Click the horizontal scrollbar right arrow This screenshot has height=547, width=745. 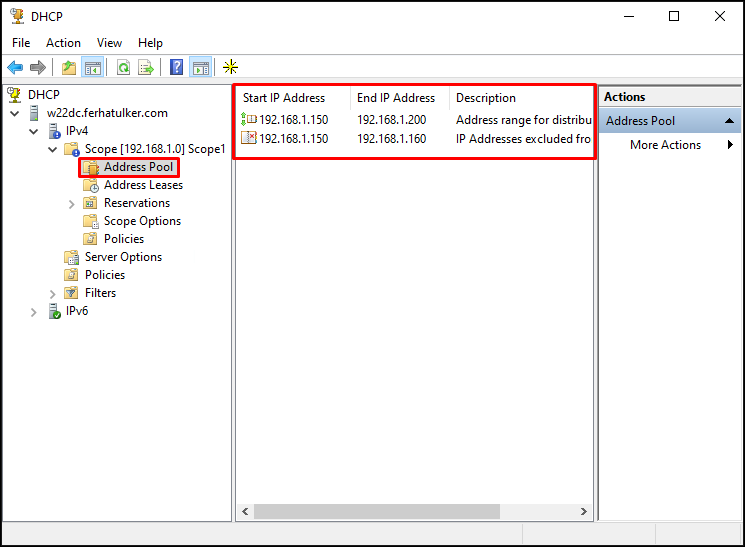click(583, 511)
